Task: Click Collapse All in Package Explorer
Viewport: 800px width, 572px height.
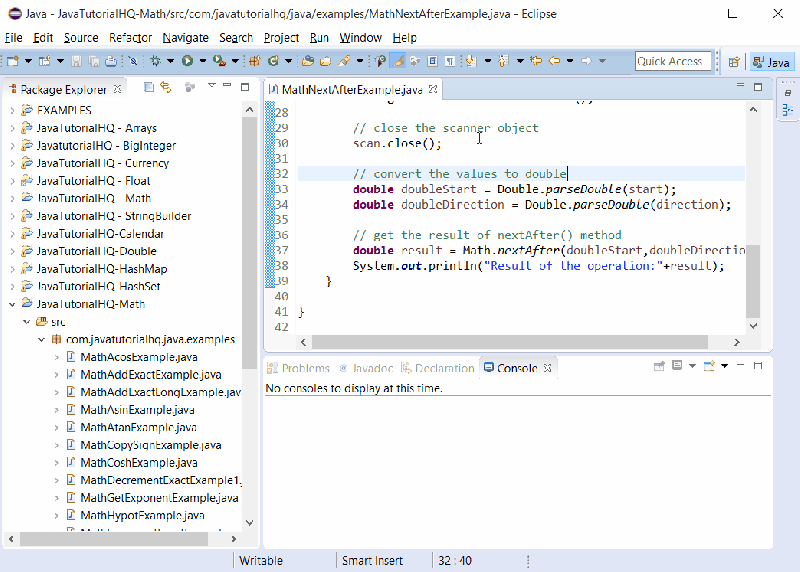Action: click(x=149, y=87)
